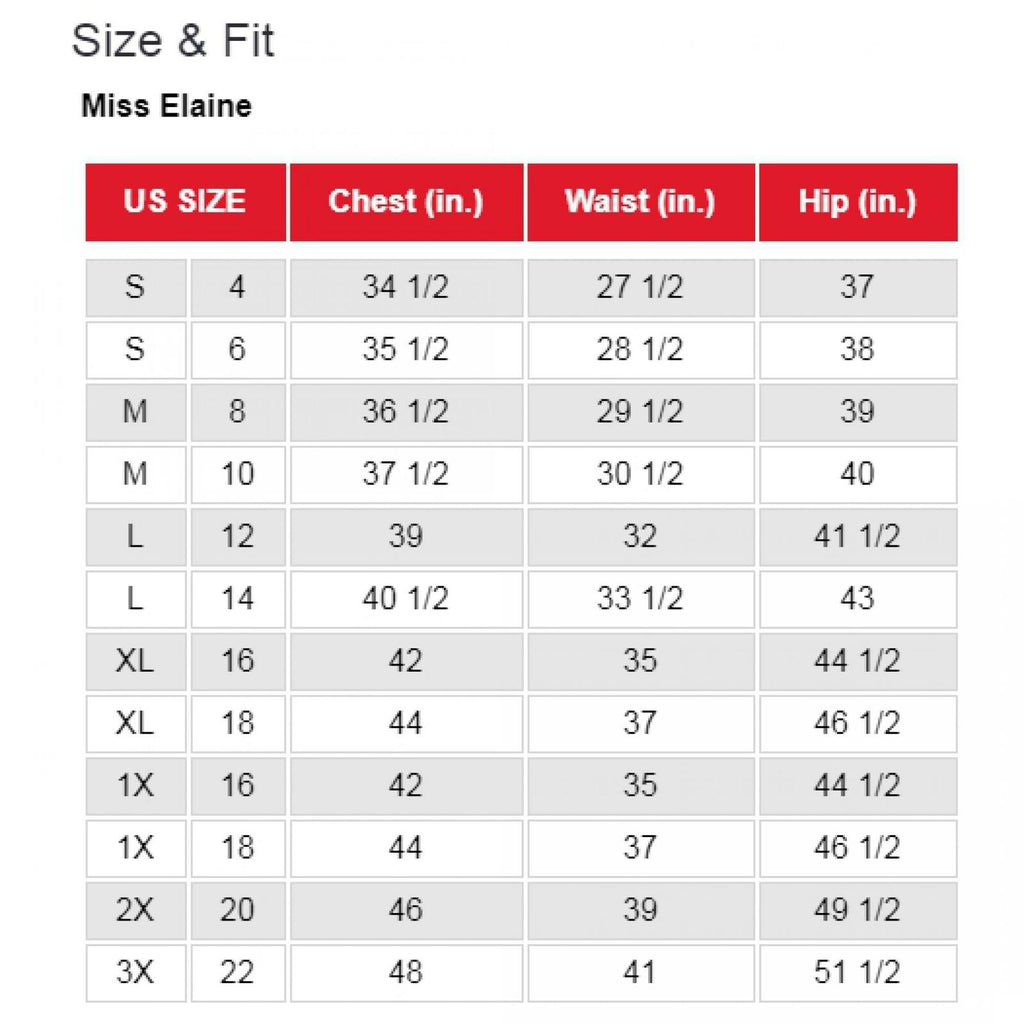Click the 48 chest measurement cell
Screen dimensions: 1024x1024
406,972
